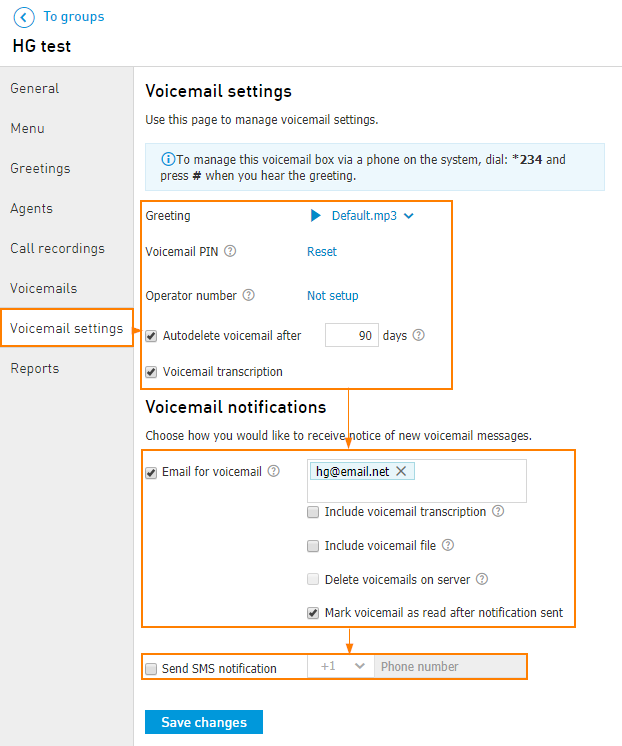622x746 pixels.
Task: Remove hg@email.net address with the X
Action: click(x=401, y=471)
